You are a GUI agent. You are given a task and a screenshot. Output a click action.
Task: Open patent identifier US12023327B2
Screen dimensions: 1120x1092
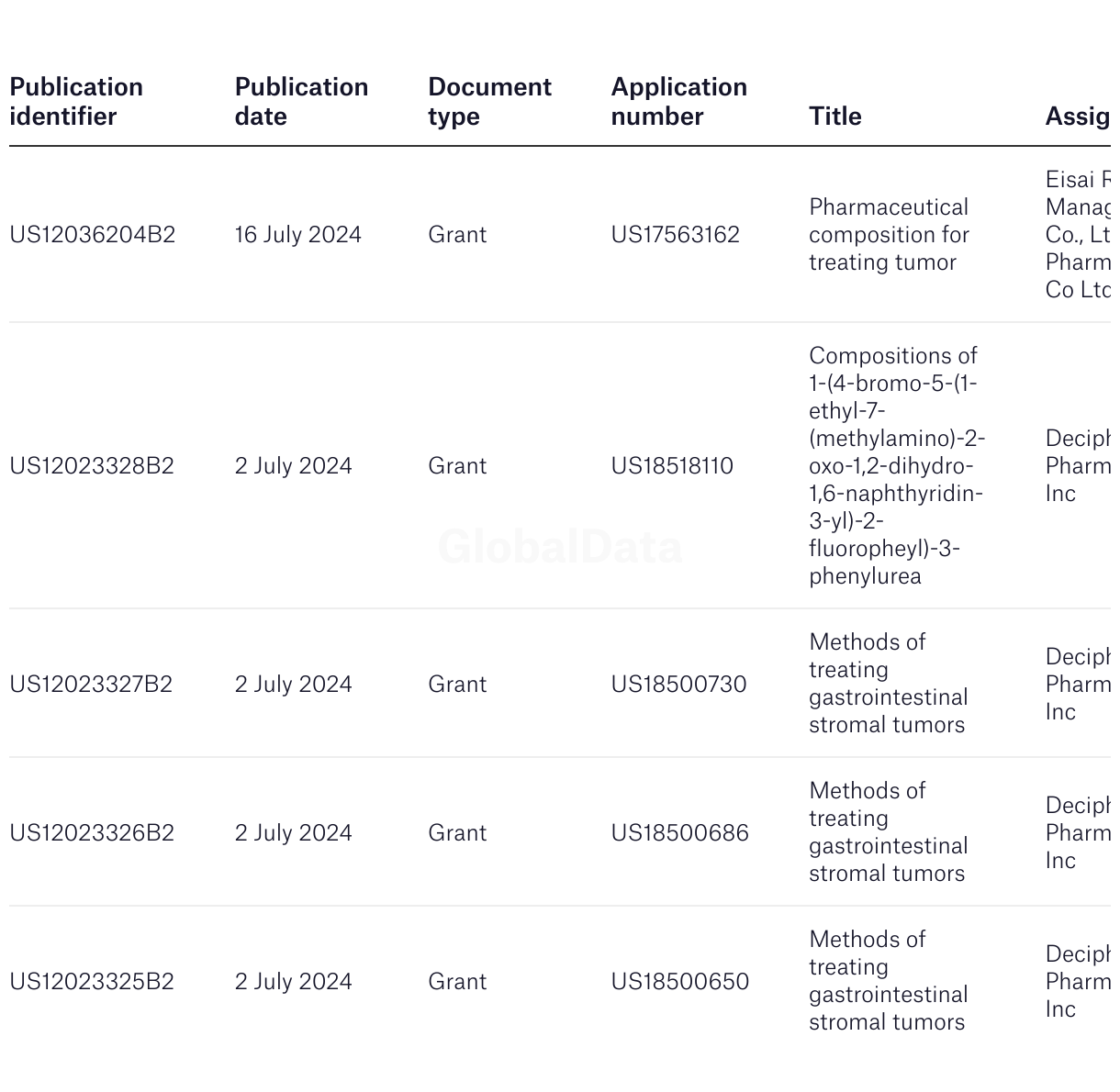coord(91,685)
